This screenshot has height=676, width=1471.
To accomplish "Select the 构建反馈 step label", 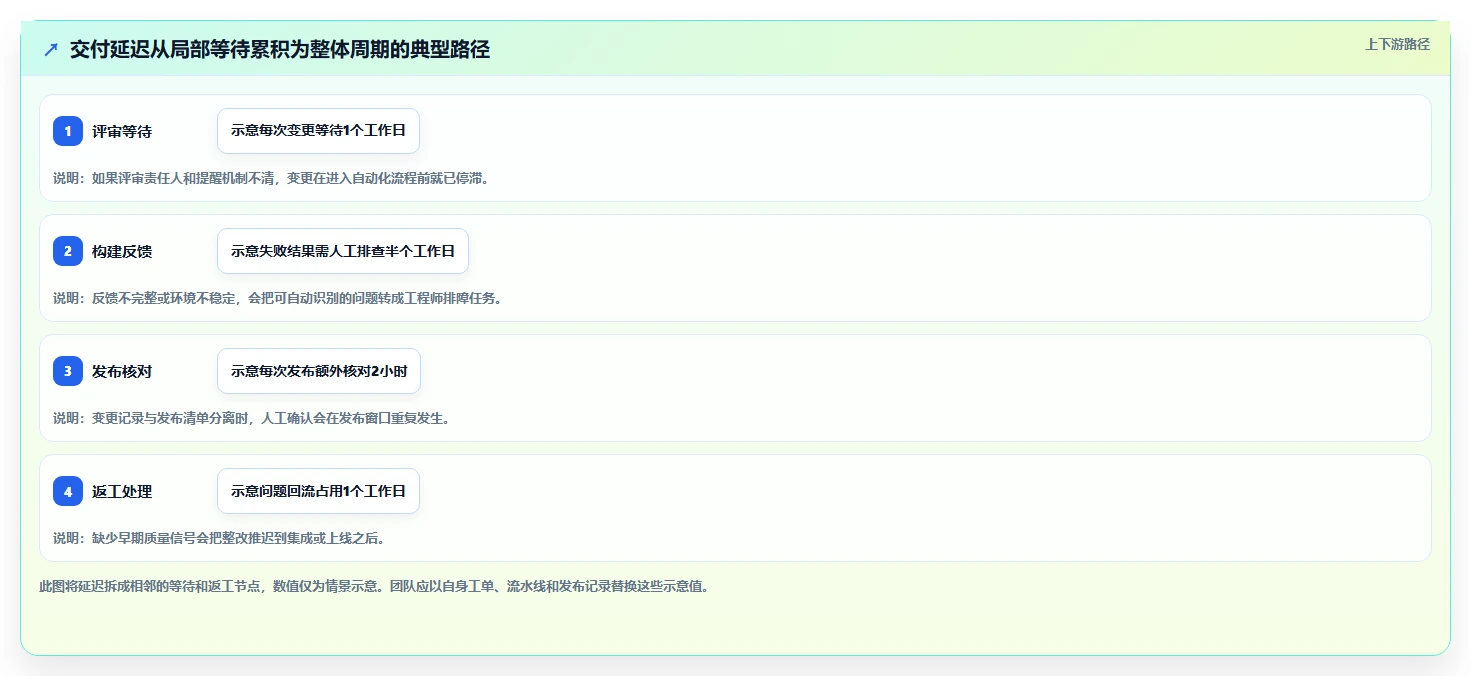I will 122,251.
